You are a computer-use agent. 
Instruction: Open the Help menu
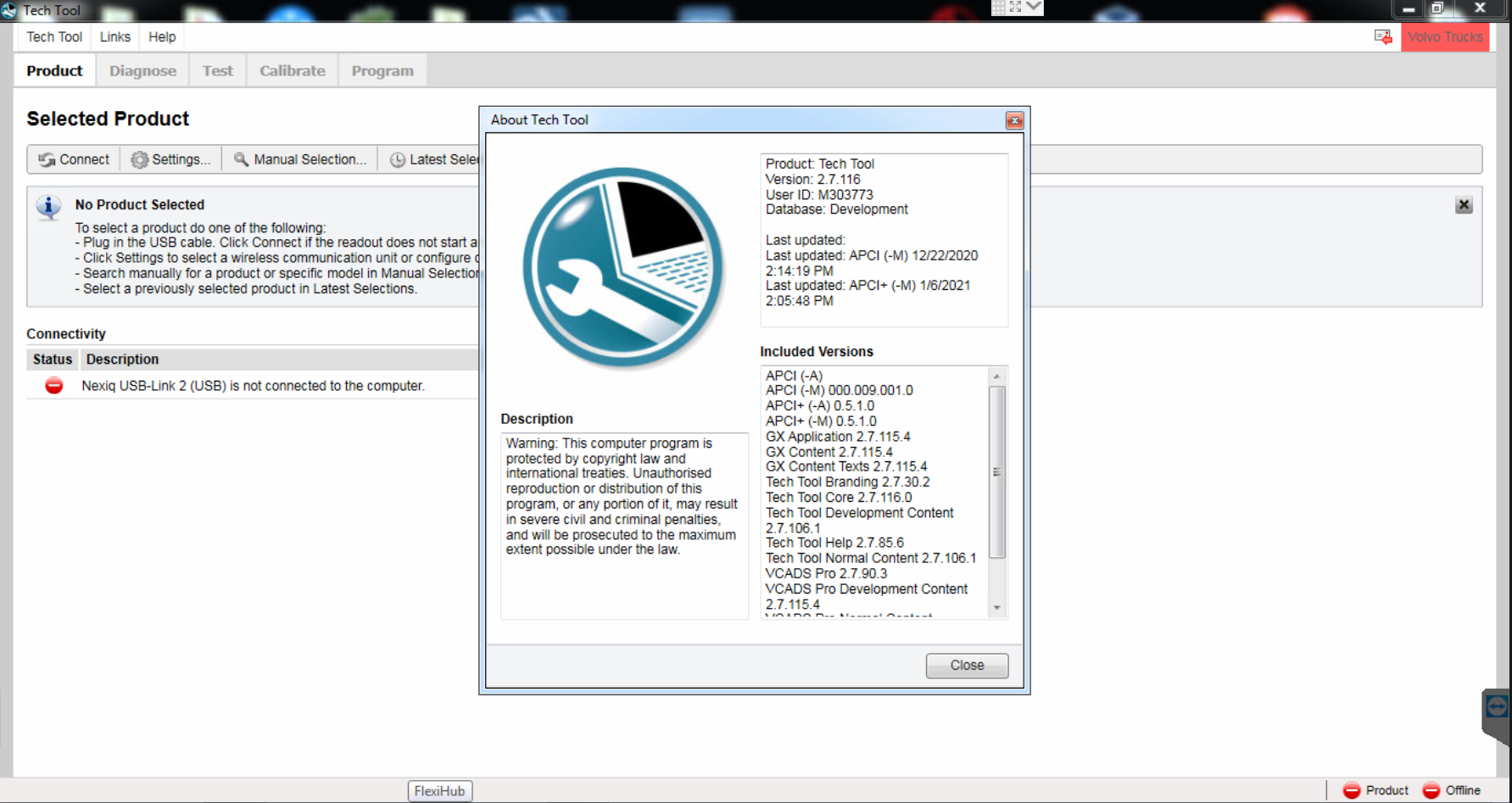[162, 37]
